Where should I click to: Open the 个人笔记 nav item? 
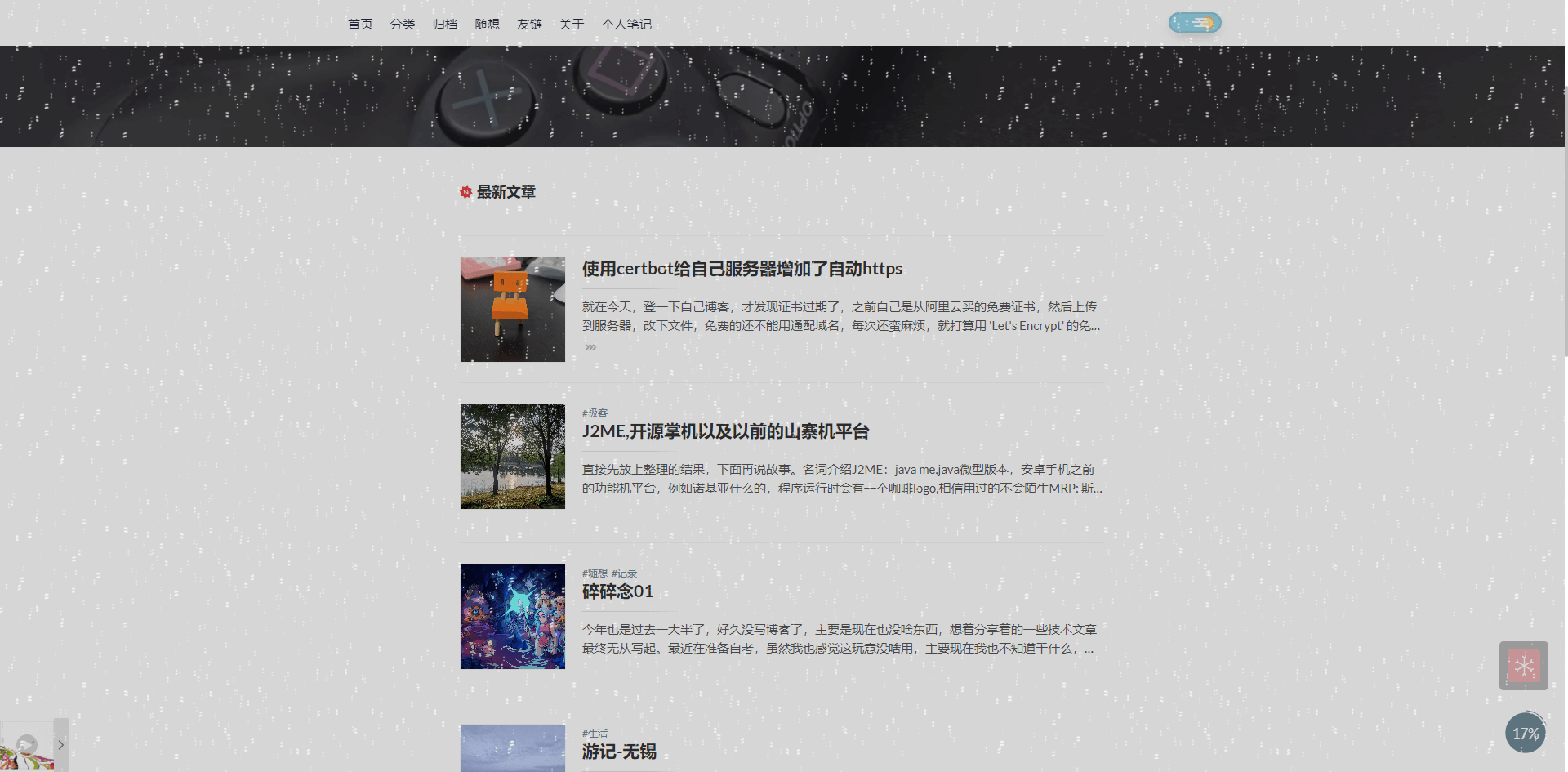(x=627, y=24)
